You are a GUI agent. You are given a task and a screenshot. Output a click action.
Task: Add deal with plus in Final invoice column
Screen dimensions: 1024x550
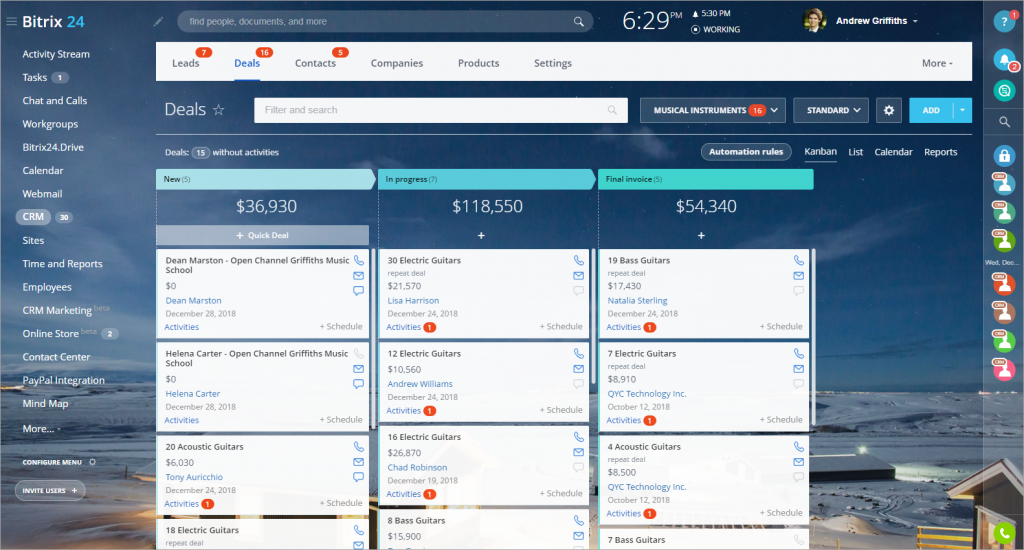(x=701, y=235)
